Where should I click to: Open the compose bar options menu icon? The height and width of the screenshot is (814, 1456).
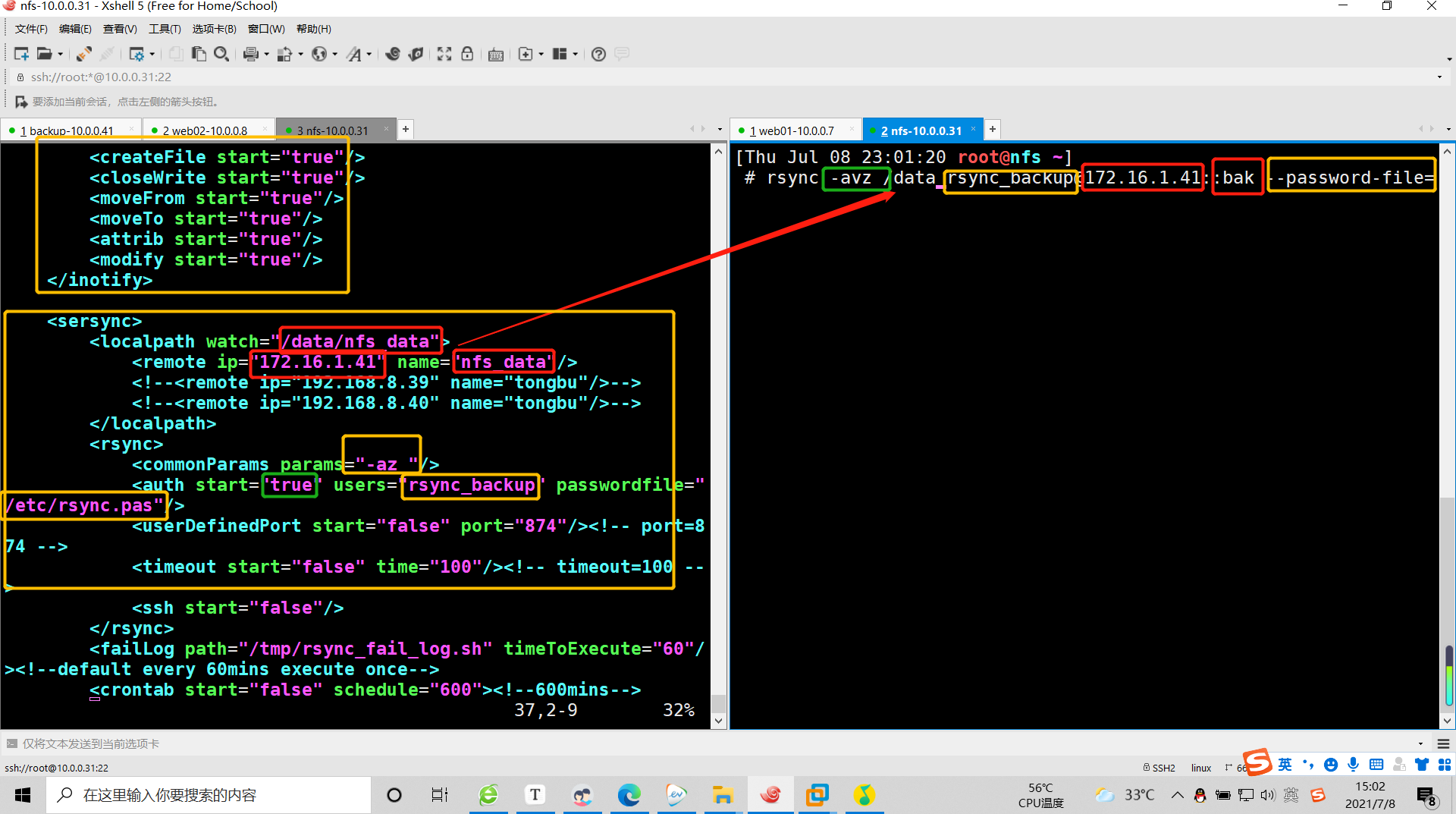pyautogui.click(x=1444, y=744)
